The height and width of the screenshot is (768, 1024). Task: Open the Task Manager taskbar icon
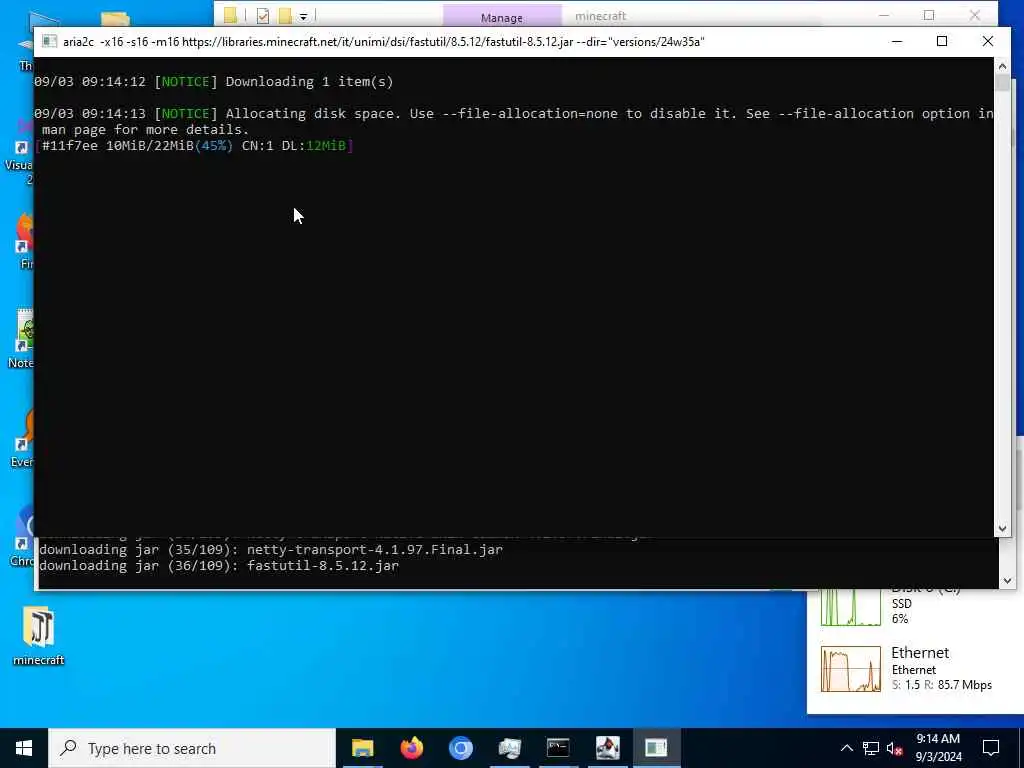(x=509, y=748)
